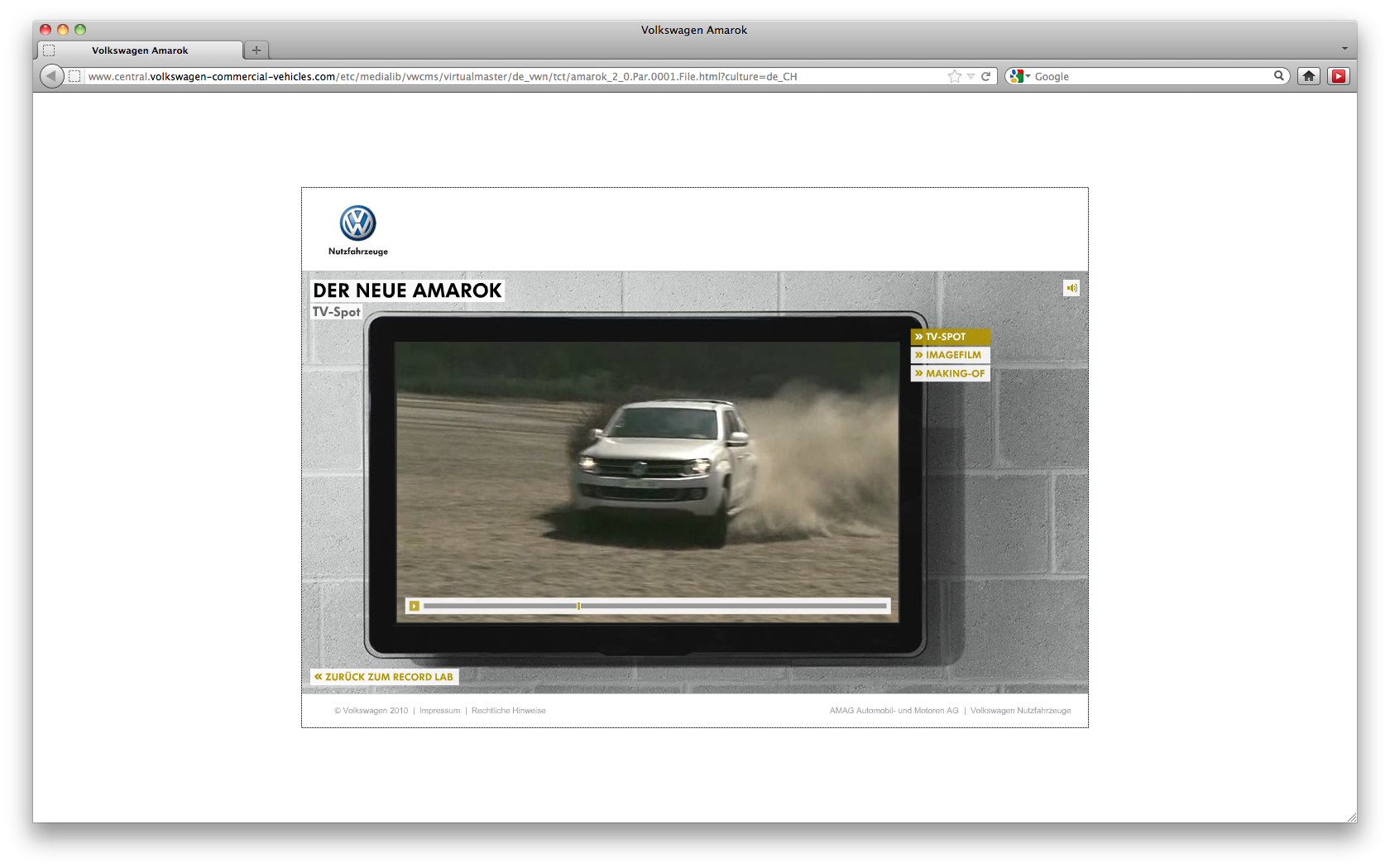Select the MAKING-OF video menu item
Viewport: 1390px width, 868px height.
951,373
